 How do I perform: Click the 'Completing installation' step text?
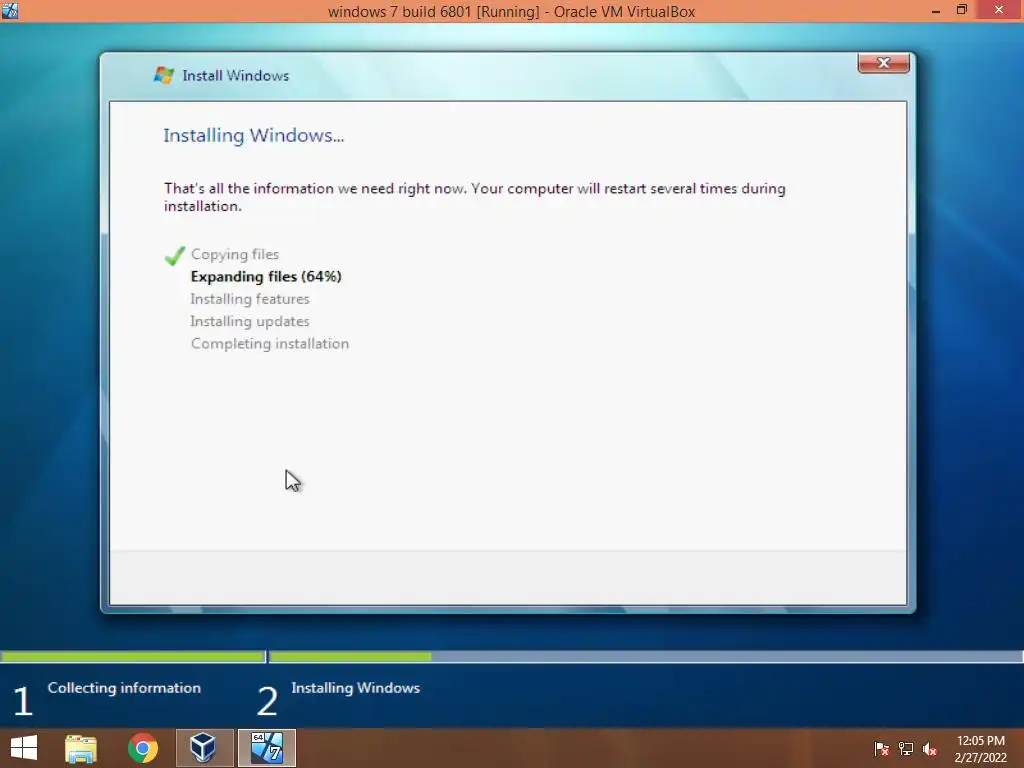pyautogui.click(x=270, y=344)
